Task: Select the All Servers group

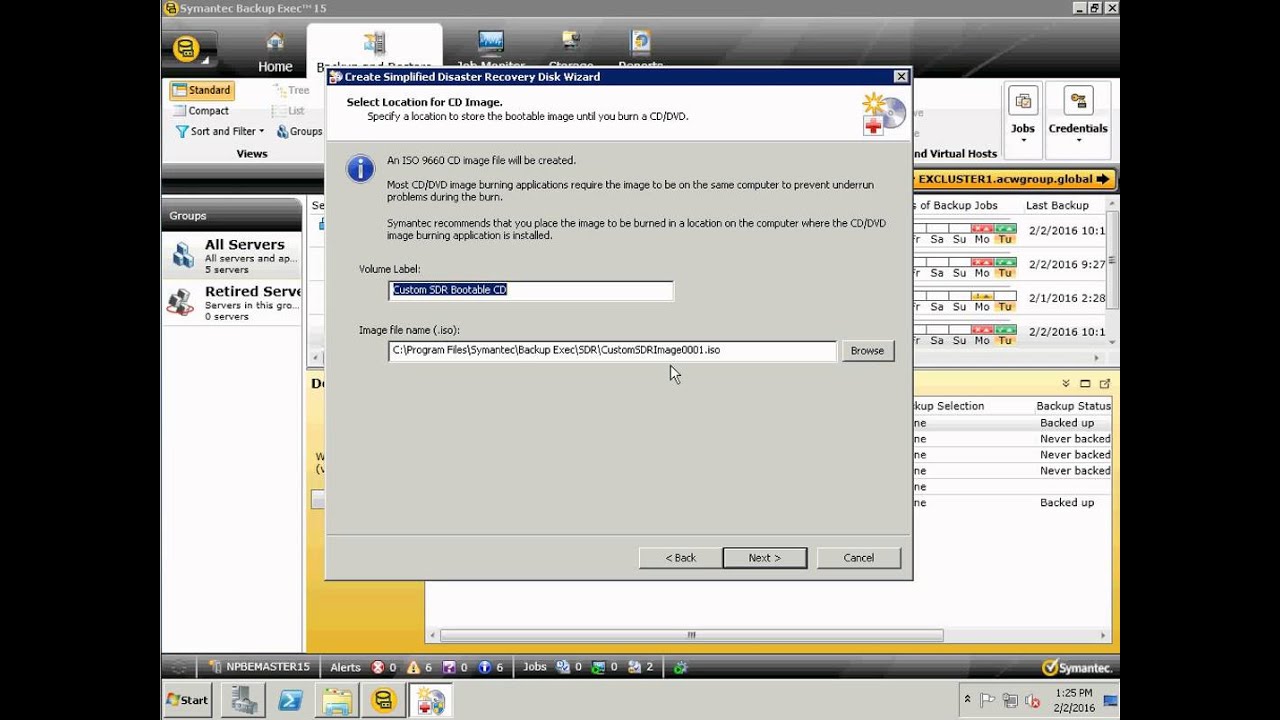Action: (232, 256)
